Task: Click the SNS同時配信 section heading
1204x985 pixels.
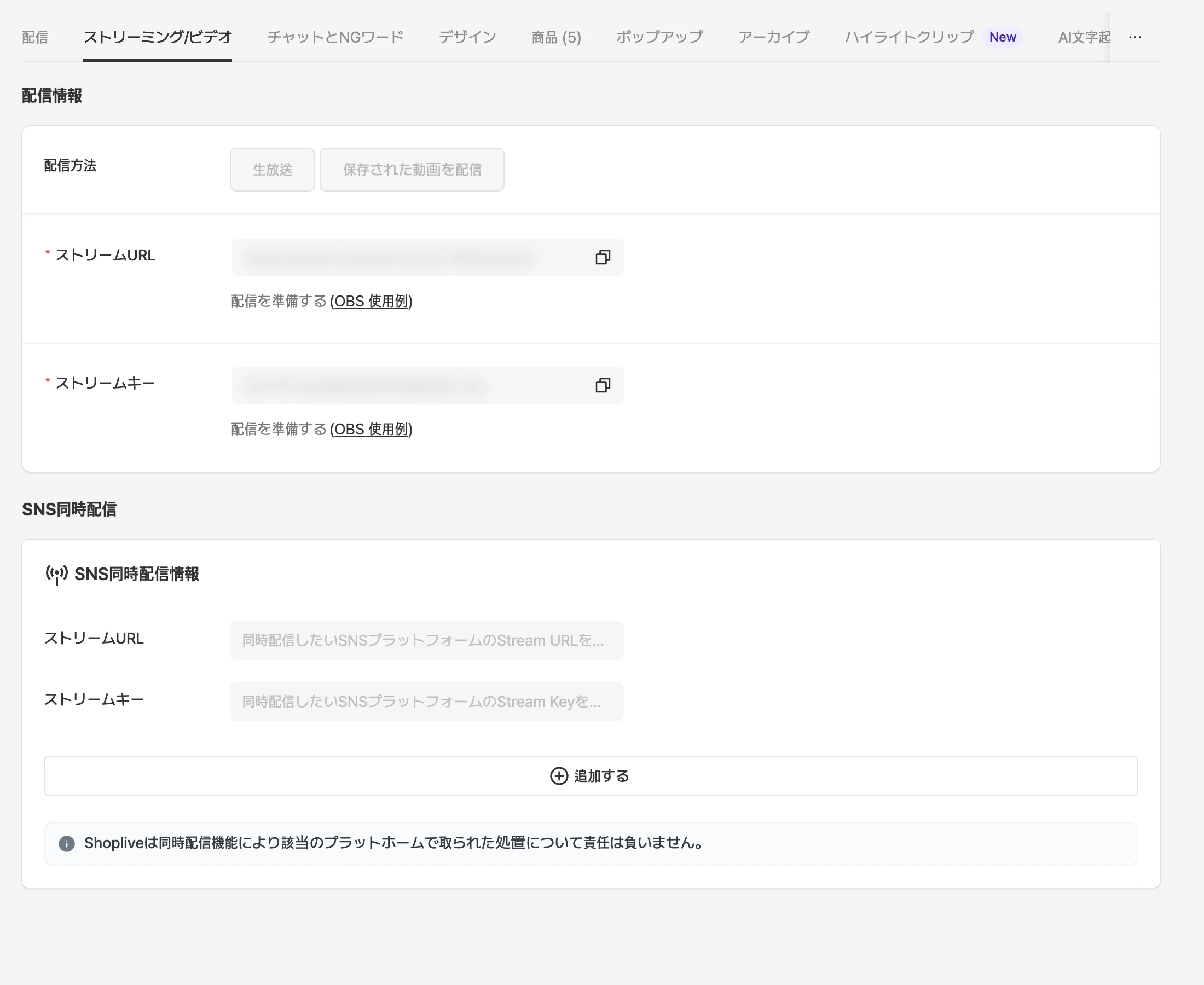Action: point(68,509)
